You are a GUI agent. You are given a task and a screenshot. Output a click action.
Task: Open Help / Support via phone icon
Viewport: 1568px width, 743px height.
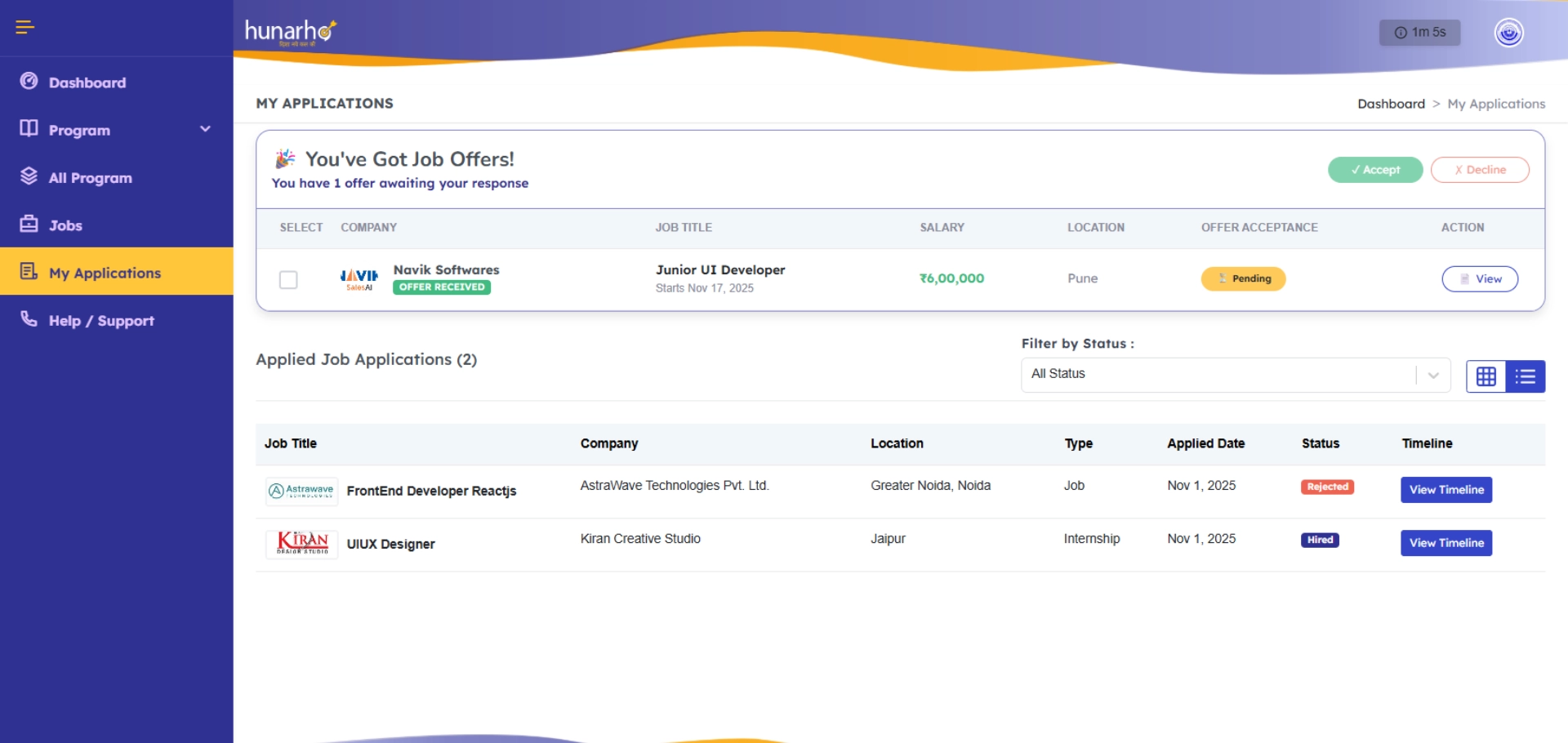point(29,320)
